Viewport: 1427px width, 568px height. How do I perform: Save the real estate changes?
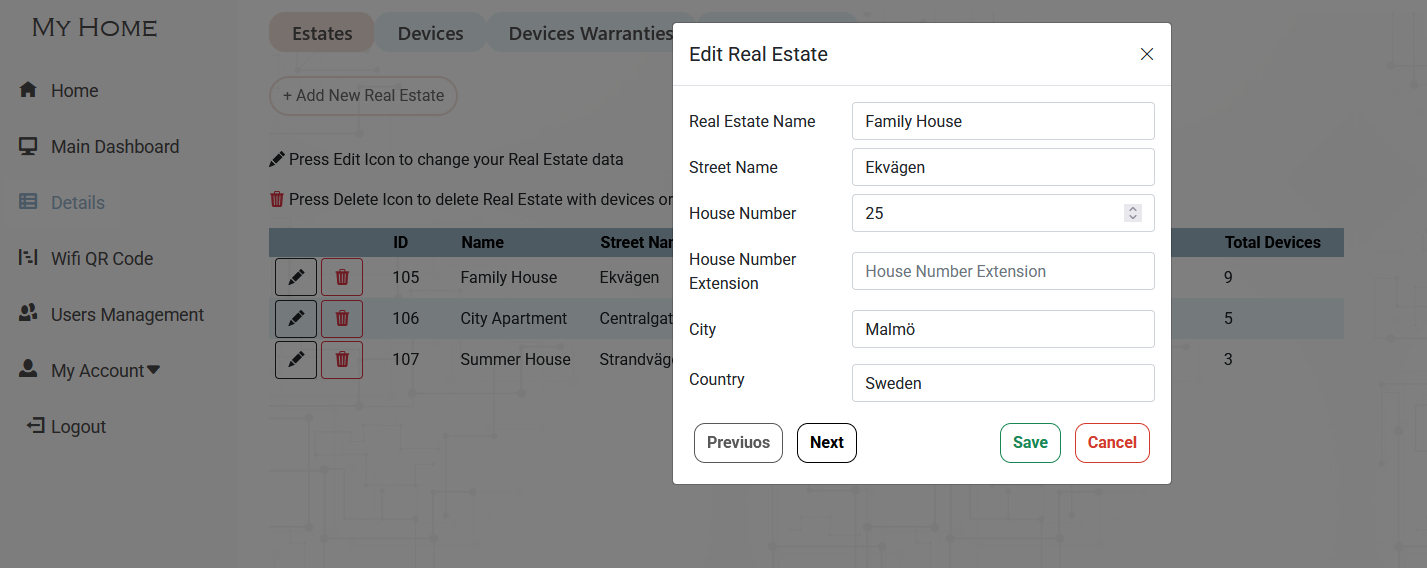click(1030, 443)
